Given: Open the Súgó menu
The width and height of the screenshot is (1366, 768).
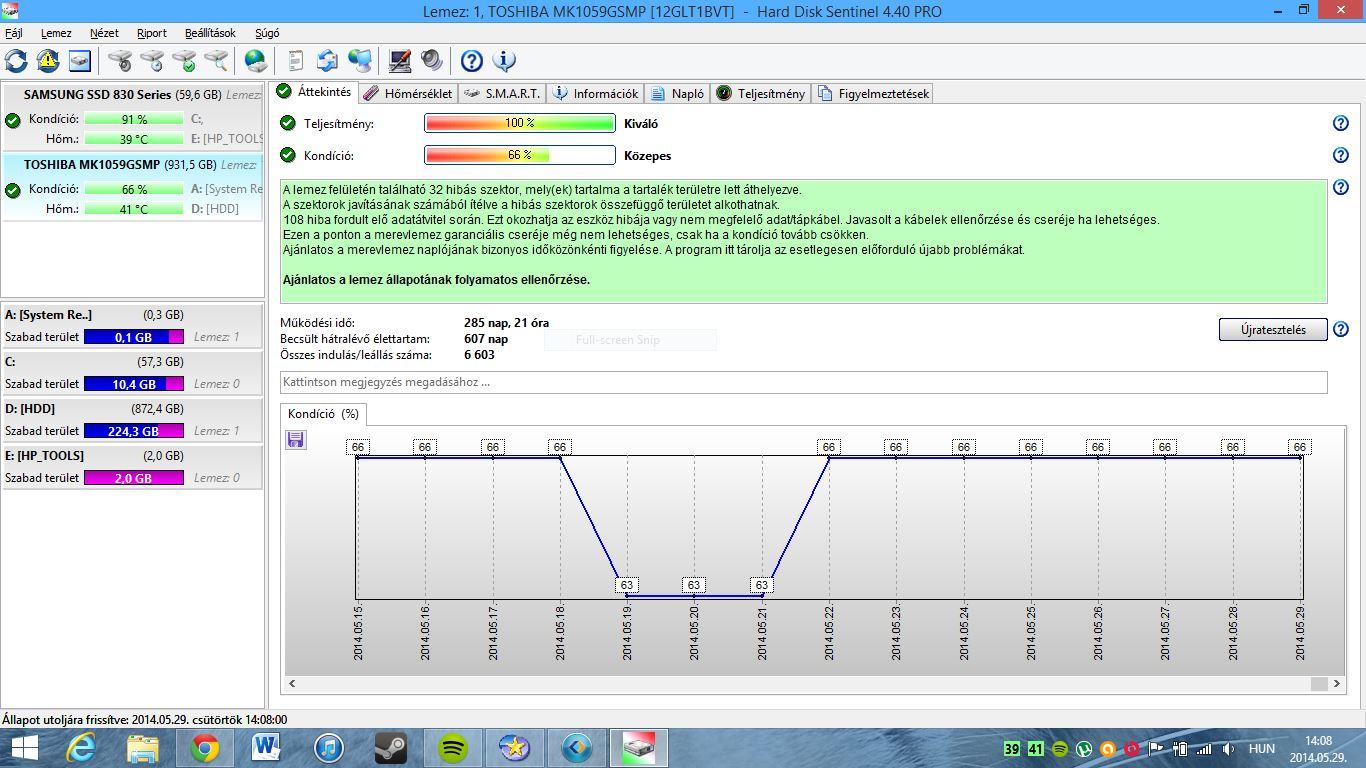Looking at the screenshot, I should pos(268,33).
